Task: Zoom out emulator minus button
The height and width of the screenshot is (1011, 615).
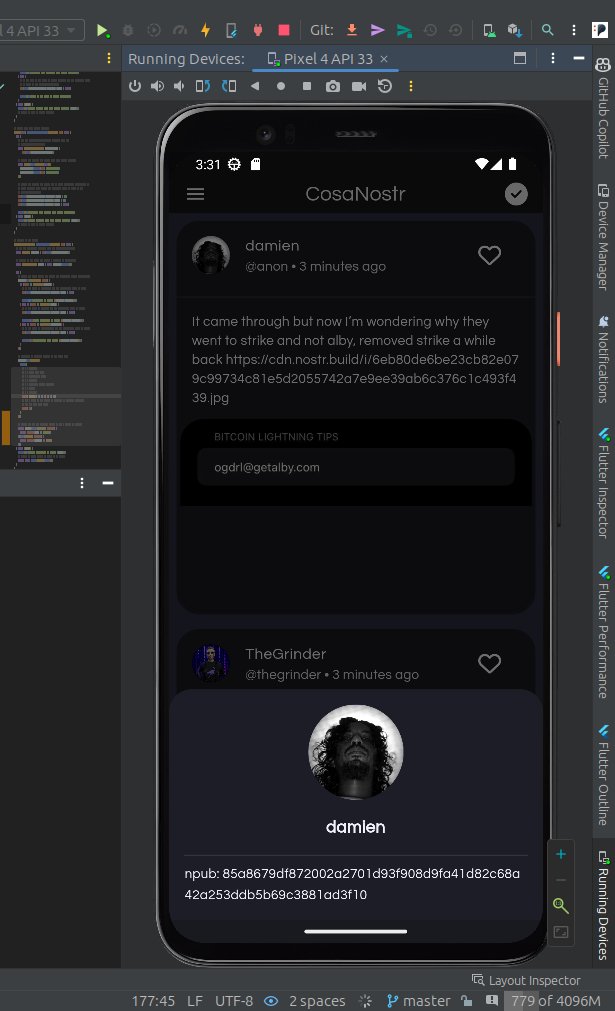Action: pos(561,880)
